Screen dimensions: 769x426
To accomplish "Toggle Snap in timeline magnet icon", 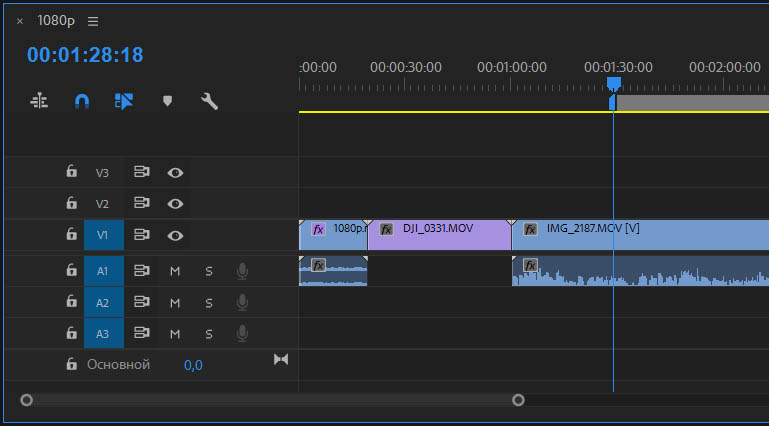I will (x=81, y=101).
